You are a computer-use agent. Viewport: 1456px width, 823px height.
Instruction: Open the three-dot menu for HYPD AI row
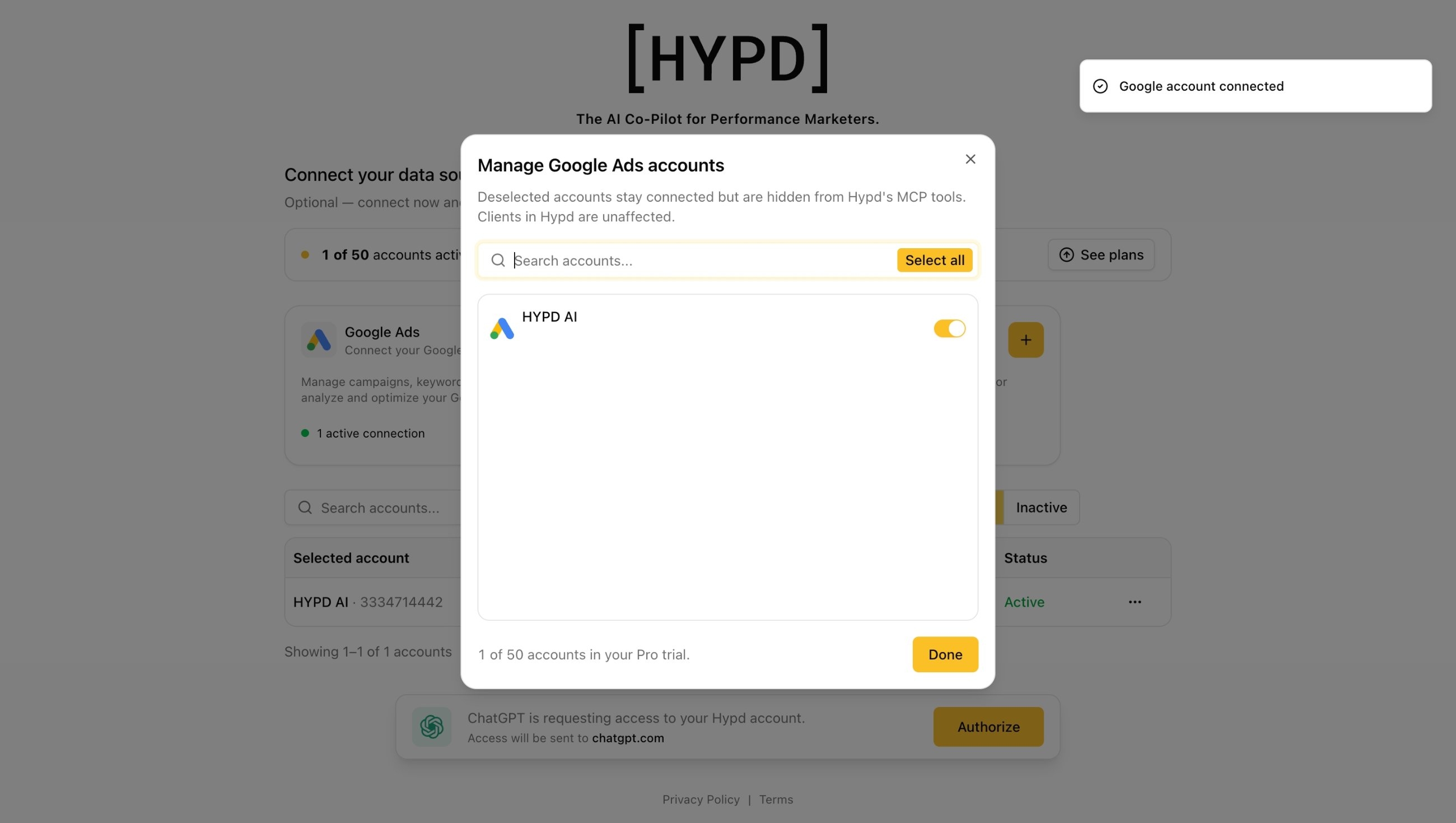click(1135, 602)
